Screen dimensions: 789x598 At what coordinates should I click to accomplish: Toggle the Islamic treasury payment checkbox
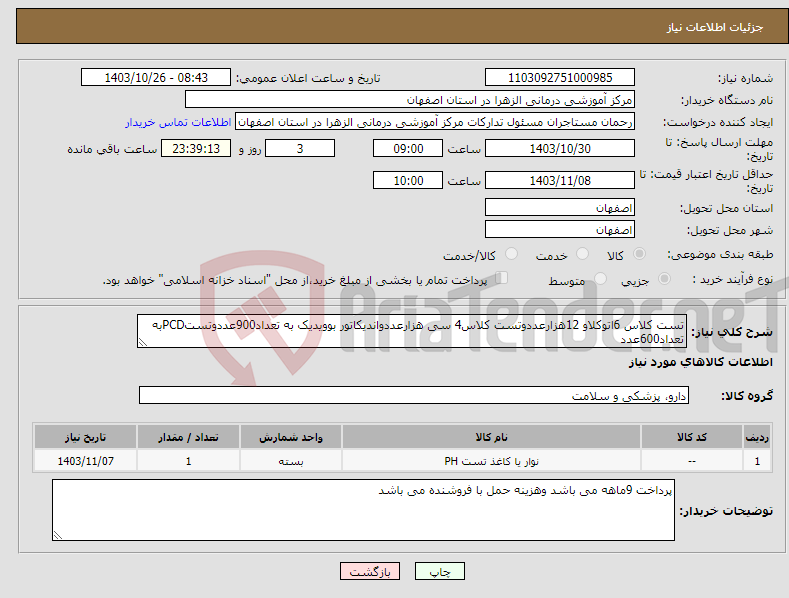(502, 278)
